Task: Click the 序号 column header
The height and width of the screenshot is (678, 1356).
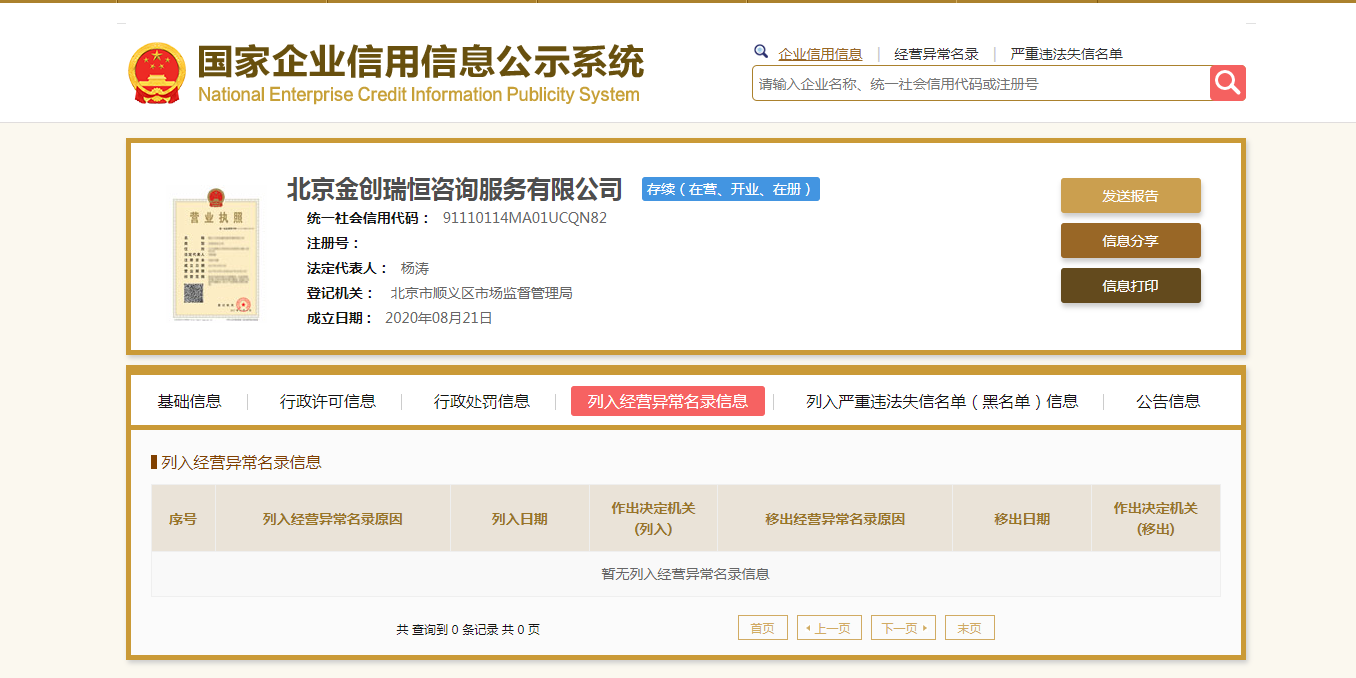Action: point(183,519)
